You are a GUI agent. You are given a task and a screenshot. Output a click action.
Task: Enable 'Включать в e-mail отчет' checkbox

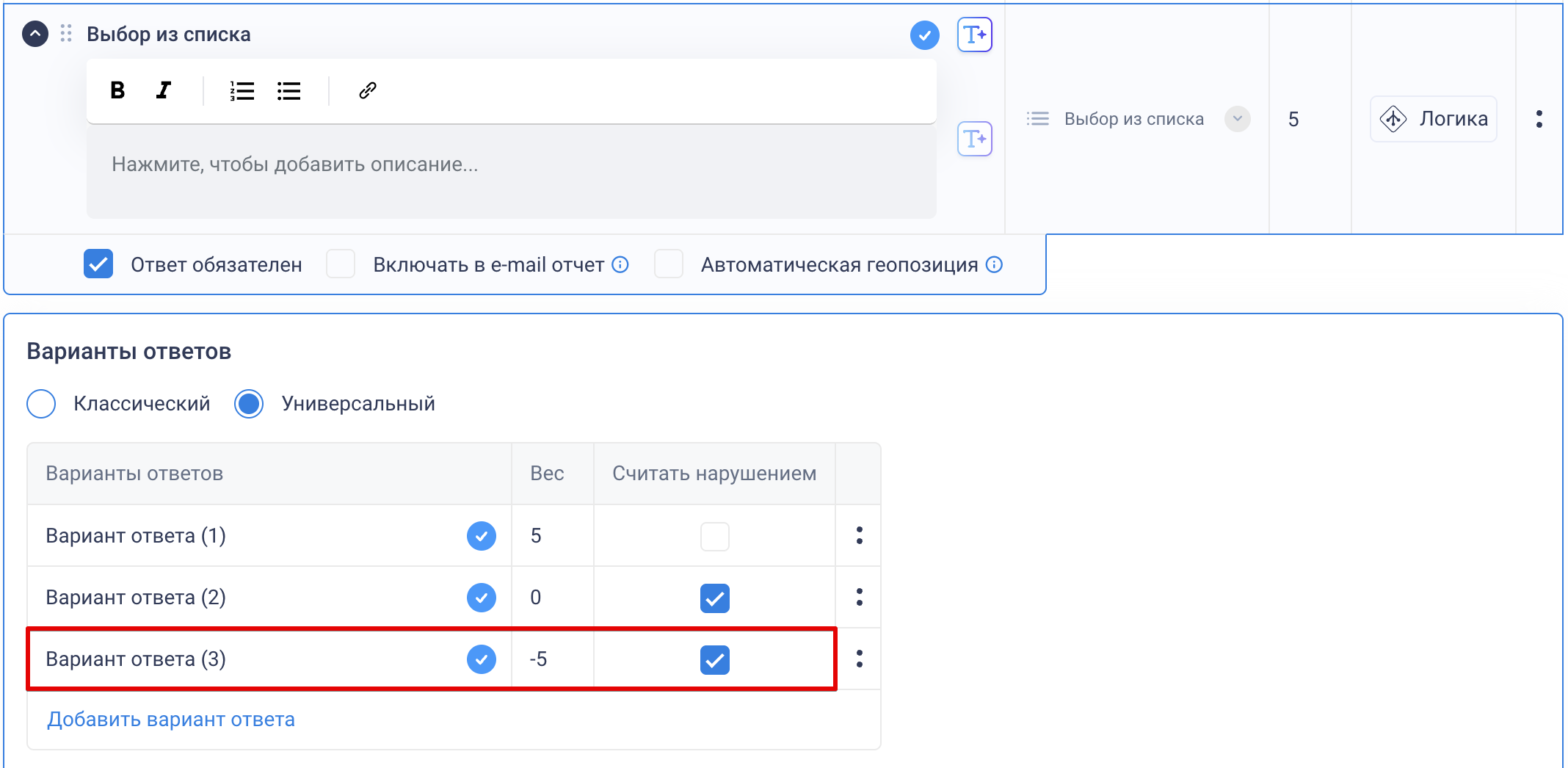click(341, 264)
